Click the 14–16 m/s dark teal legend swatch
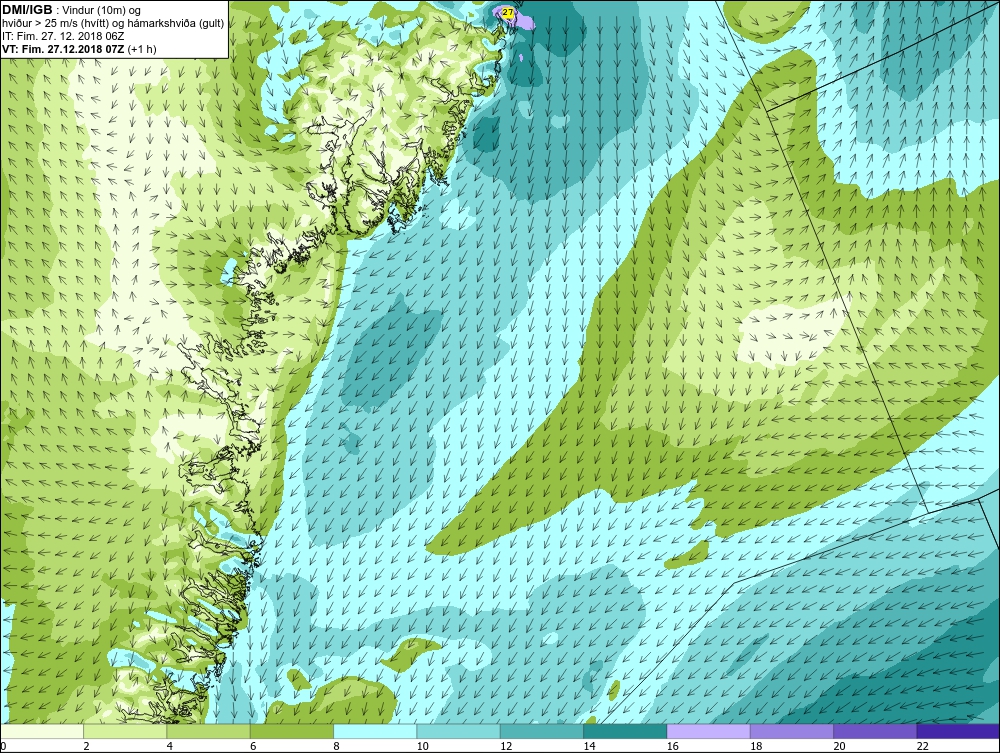1000x753 pixels. (x=625, y=731)
